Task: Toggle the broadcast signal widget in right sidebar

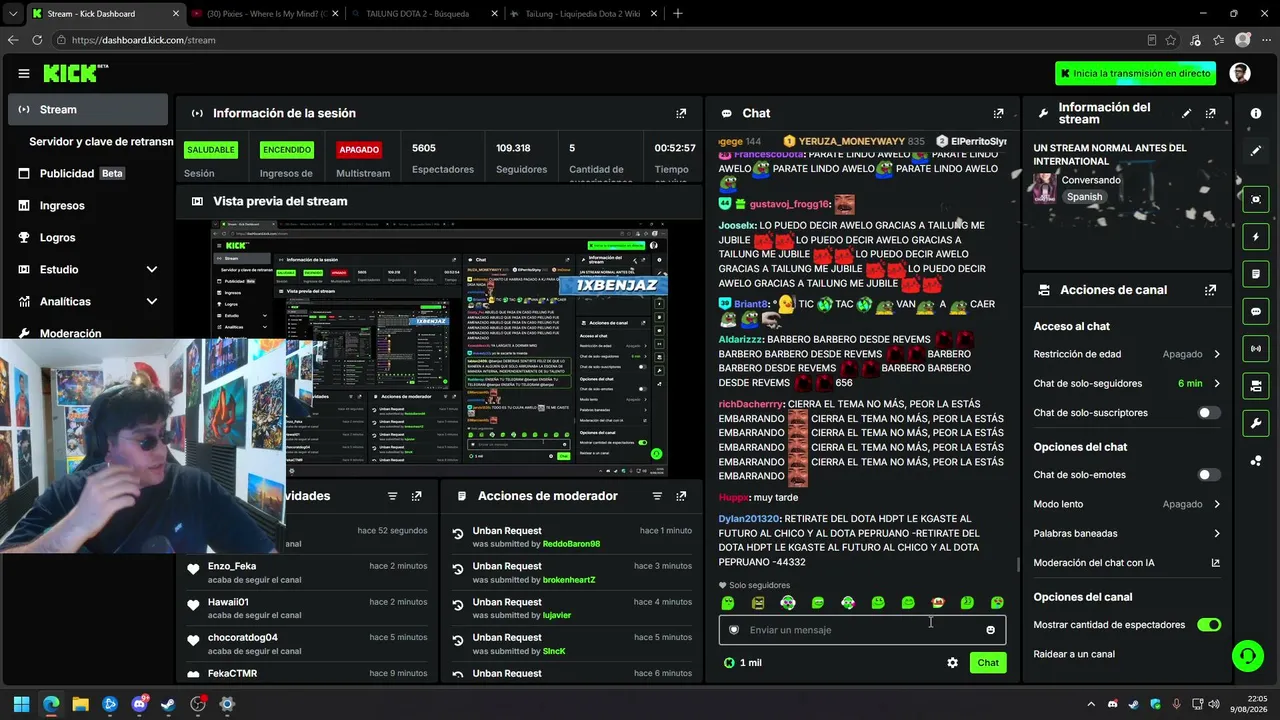Action: click(x=1256, y=348)
